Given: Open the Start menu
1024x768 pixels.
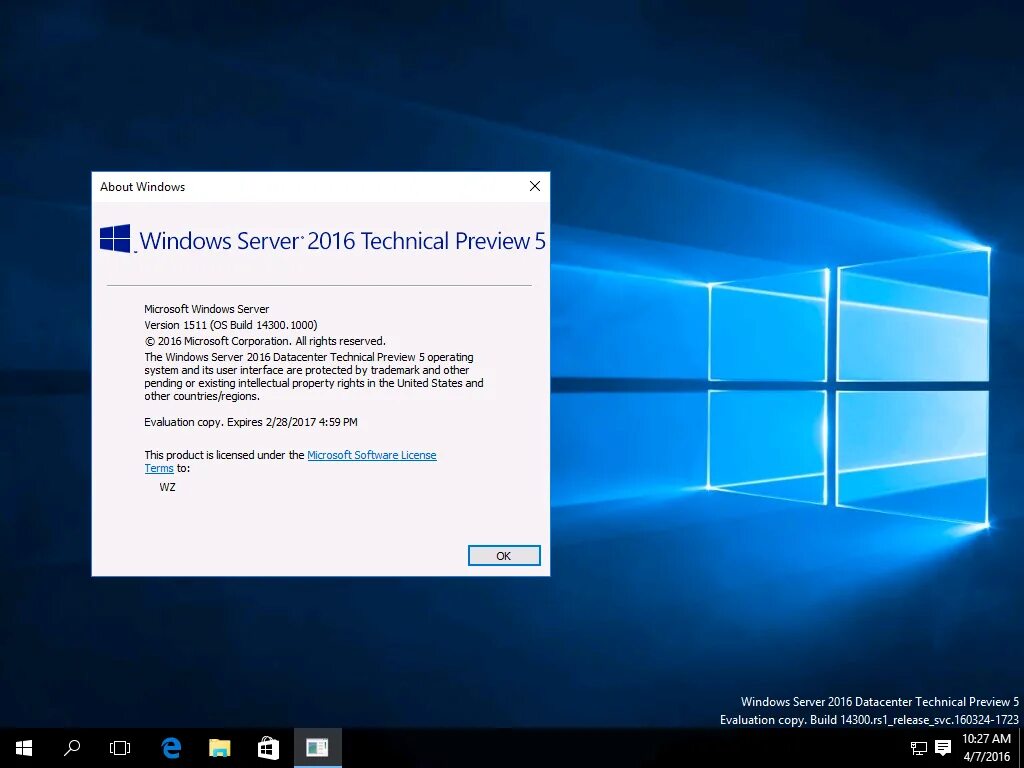Looking at the screenshot, I should click(24, 748).
